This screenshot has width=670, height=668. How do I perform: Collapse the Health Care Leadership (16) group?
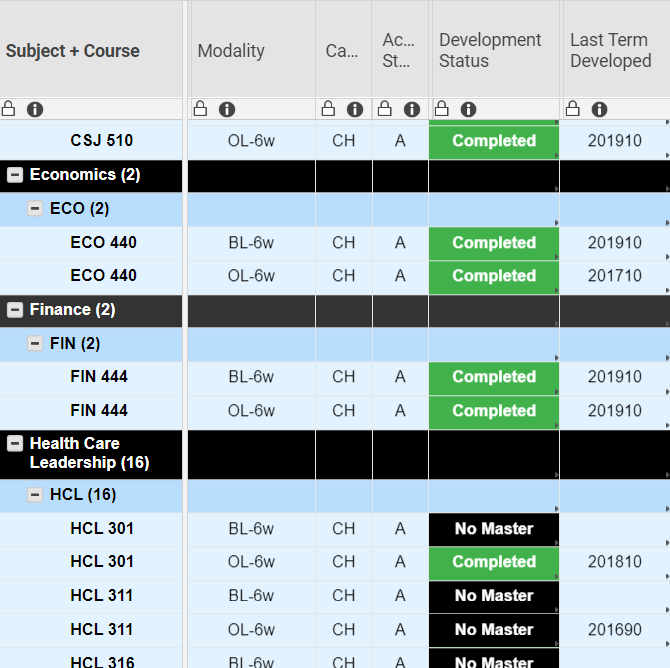click(x=15, y=444)
